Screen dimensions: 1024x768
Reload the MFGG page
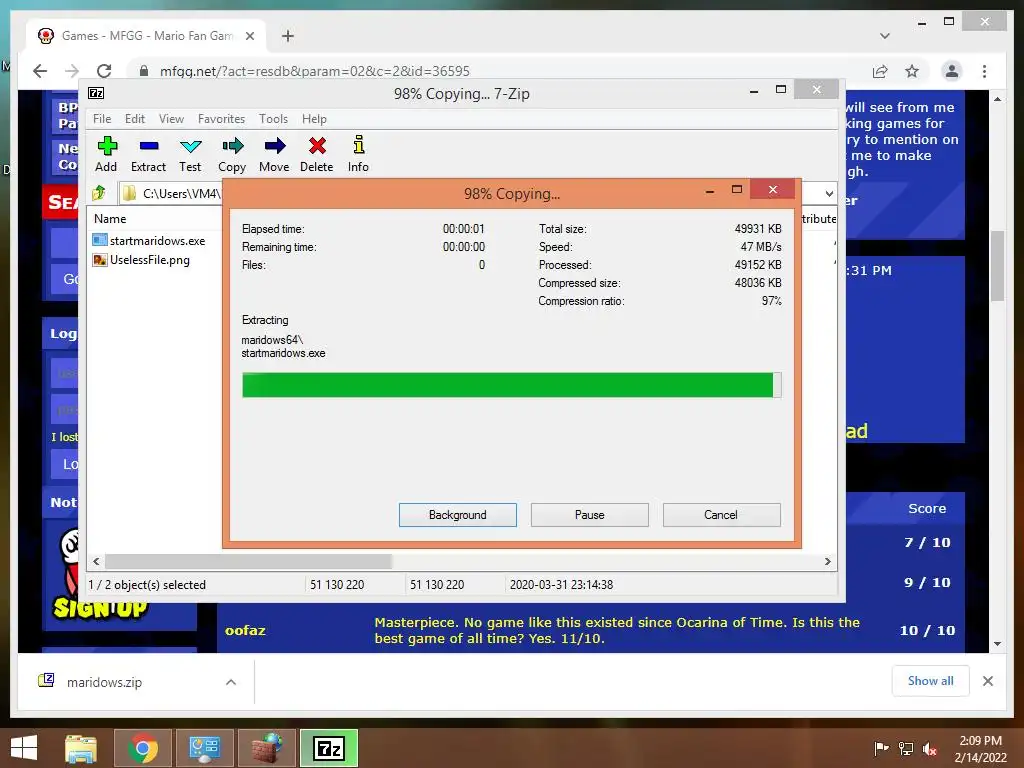tap(104, 71)
